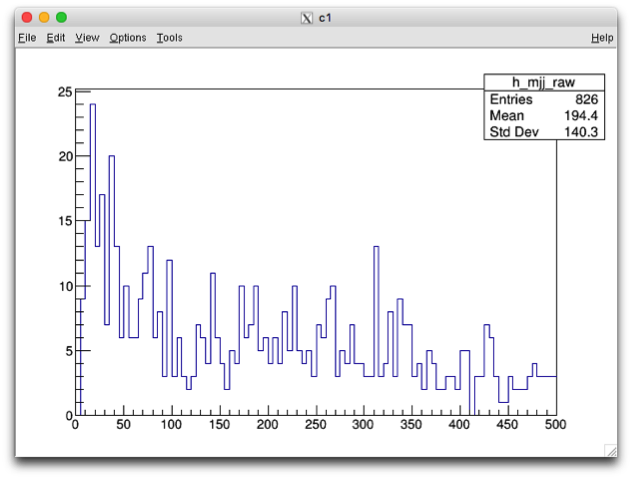Open the Options menu
Screen dimensions: 632x479
tap(128, 38)
